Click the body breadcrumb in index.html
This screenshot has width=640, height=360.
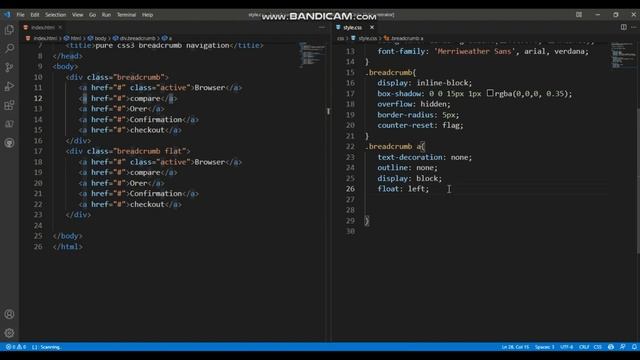[100, 38]
